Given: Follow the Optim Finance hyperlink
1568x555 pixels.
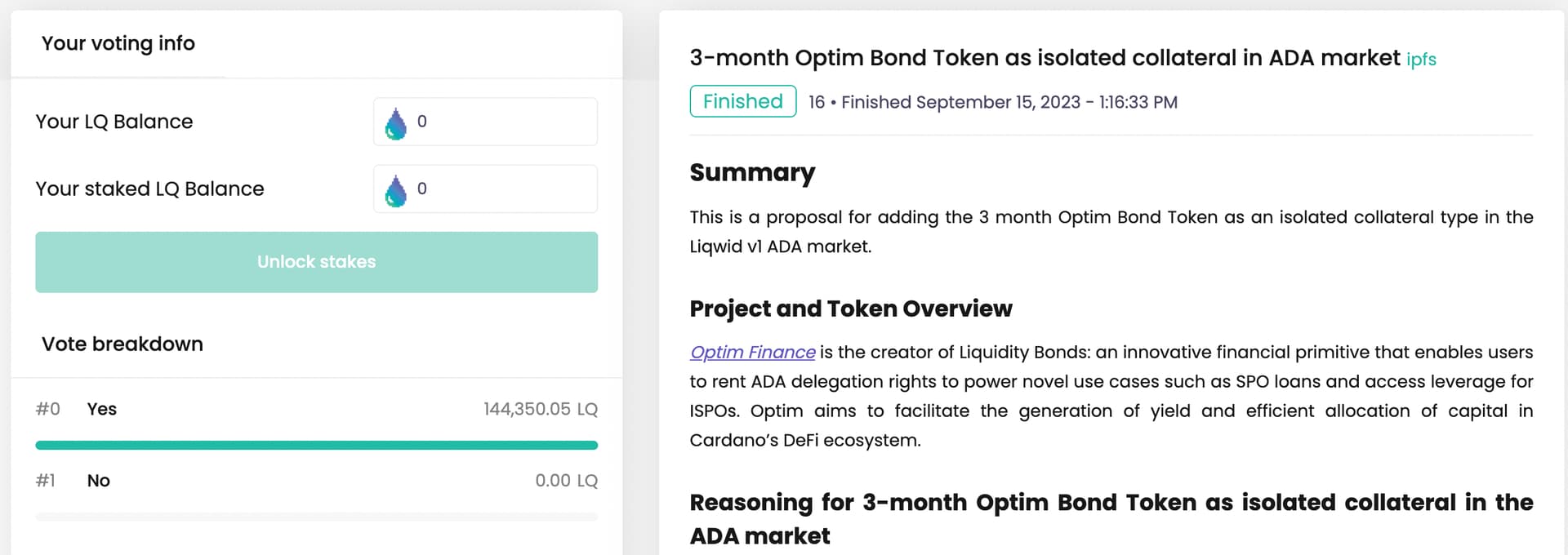Looking at the screenshot, I should click(752, 352).
